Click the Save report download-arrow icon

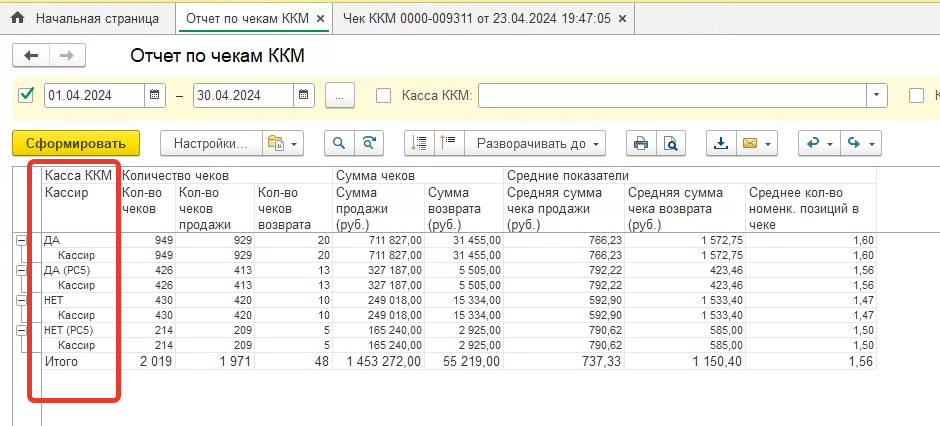tap(720, 144)
